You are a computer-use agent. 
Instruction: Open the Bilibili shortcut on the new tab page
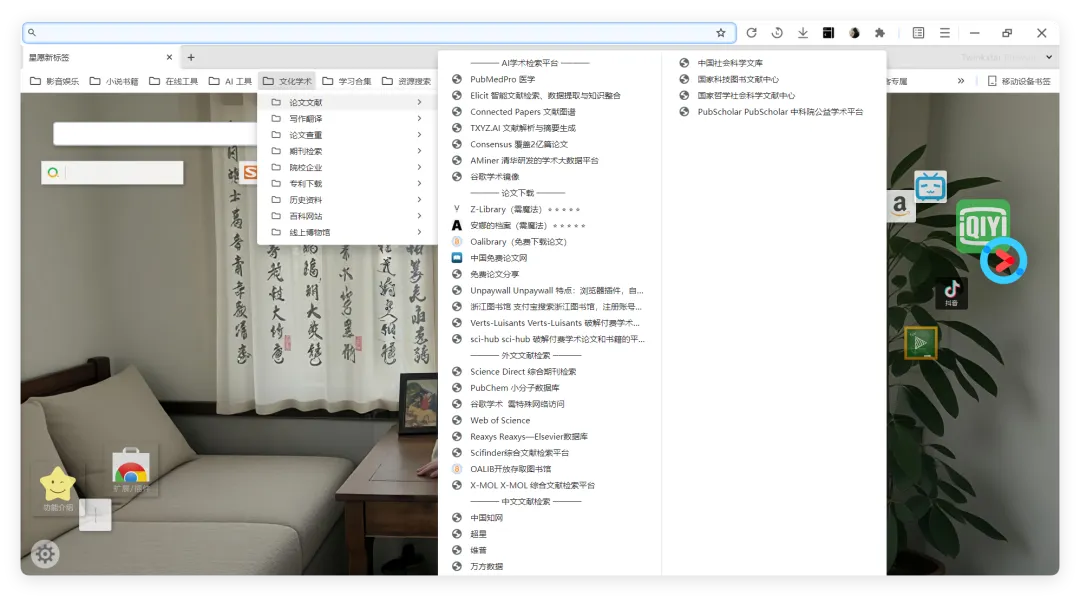[931, 186]
